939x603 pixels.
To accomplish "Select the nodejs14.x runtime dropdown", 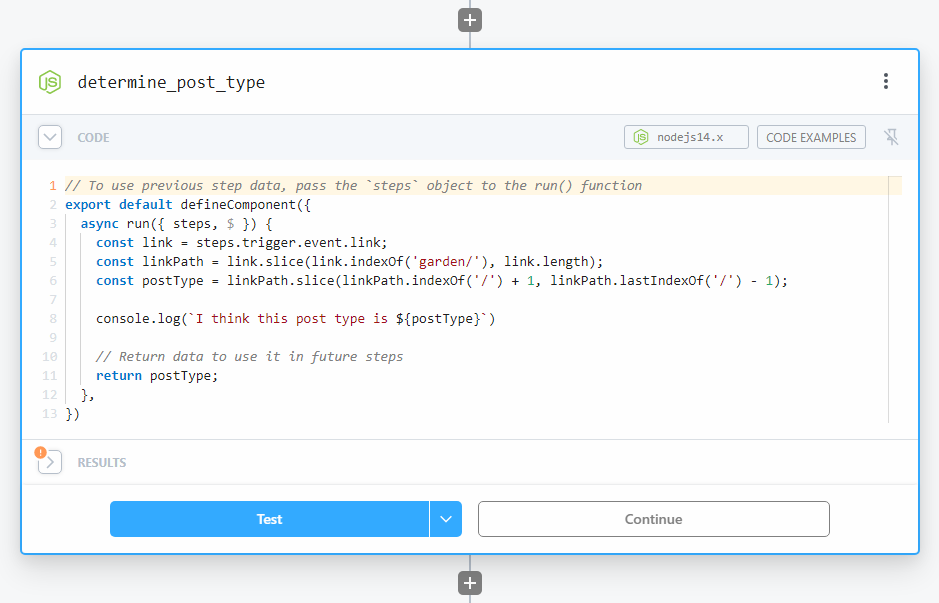I will pyautogui.click(x=686, y=137).
